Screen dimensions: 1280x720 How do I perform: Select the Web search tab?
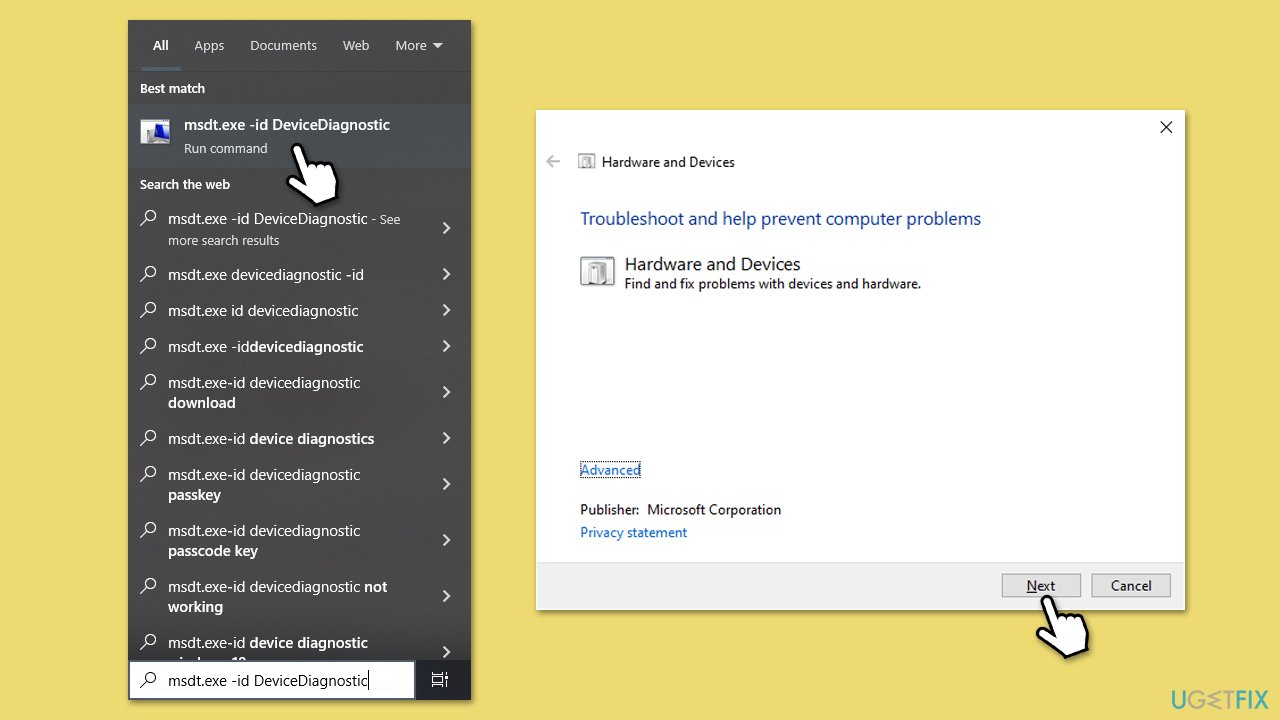pos(356,46)
